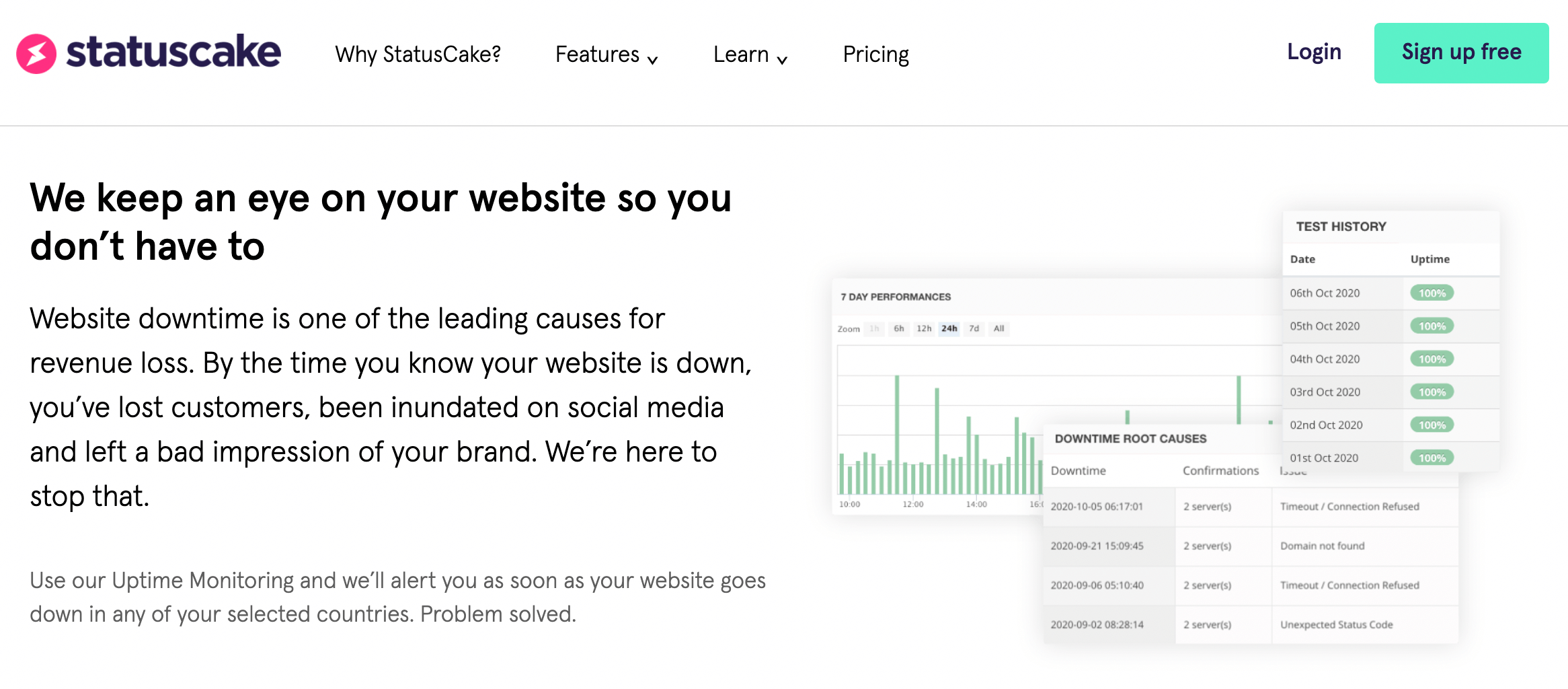Viewport: 1568px width, 689px height.
Task: Select the 2020-10-05 06:17:01 downtime row
Action: tap(1251, 507)
